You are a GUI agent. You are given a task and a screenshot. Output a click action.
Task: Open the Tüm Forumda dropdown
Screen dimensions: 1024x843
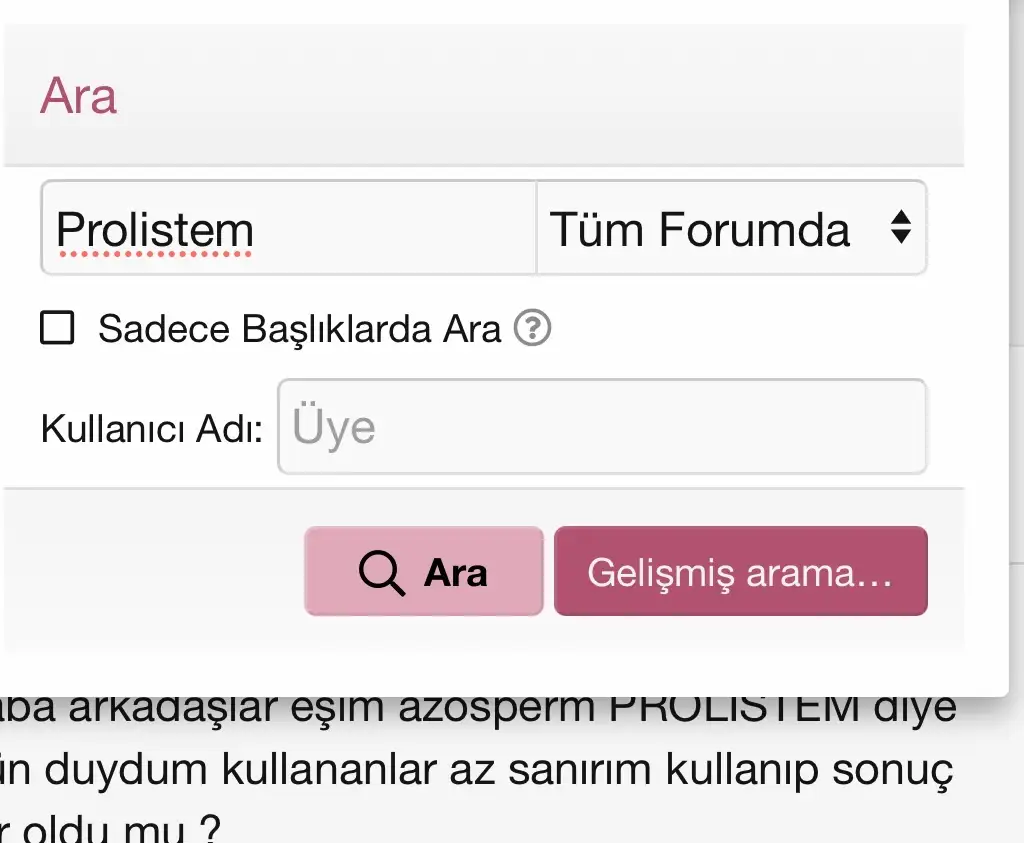731,229
